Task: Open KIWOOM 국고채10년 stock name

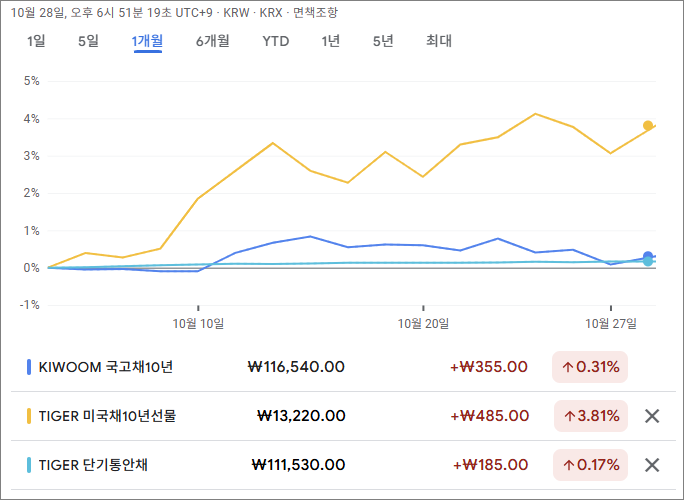Action: [106, 367]
